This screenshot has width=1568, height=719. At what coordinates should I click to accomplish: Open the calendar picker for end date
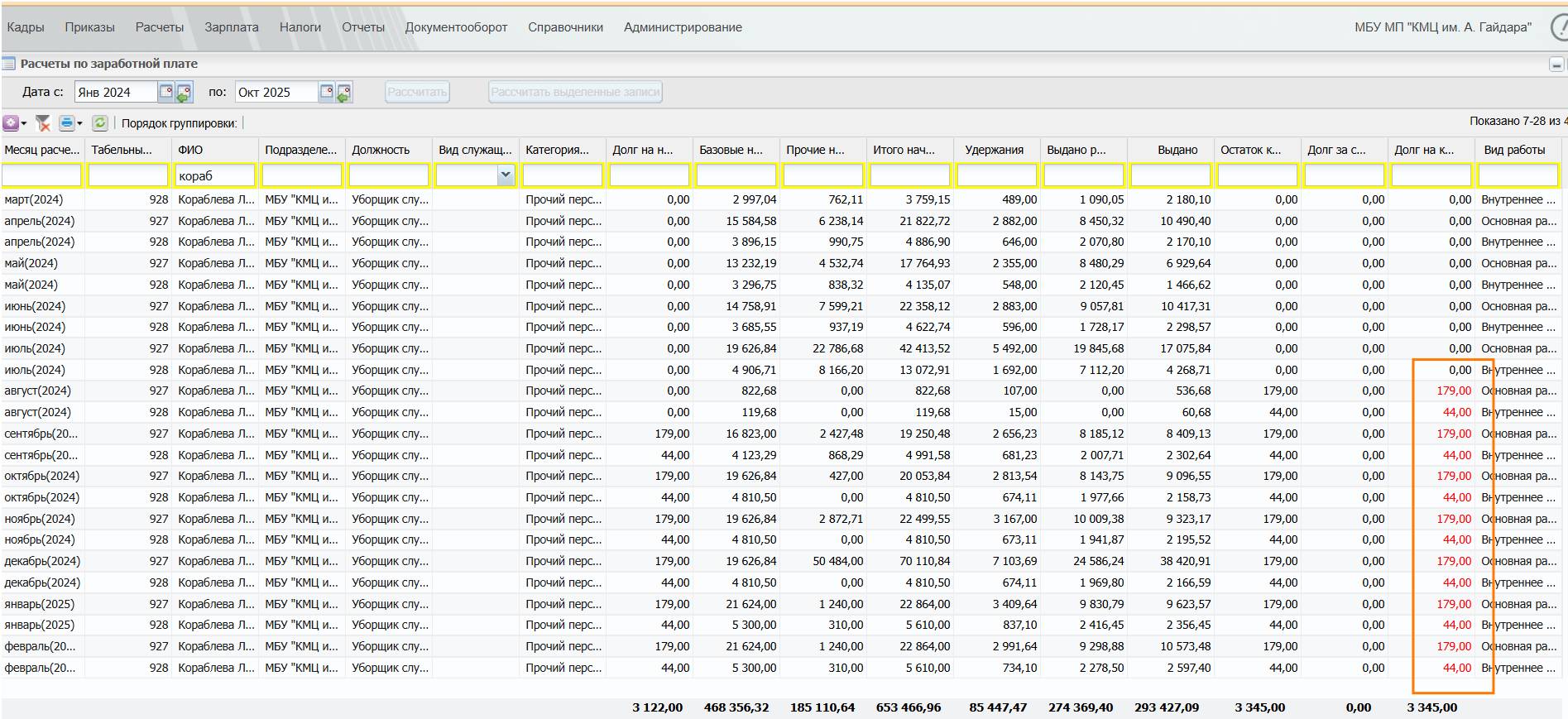pos(326,92)
